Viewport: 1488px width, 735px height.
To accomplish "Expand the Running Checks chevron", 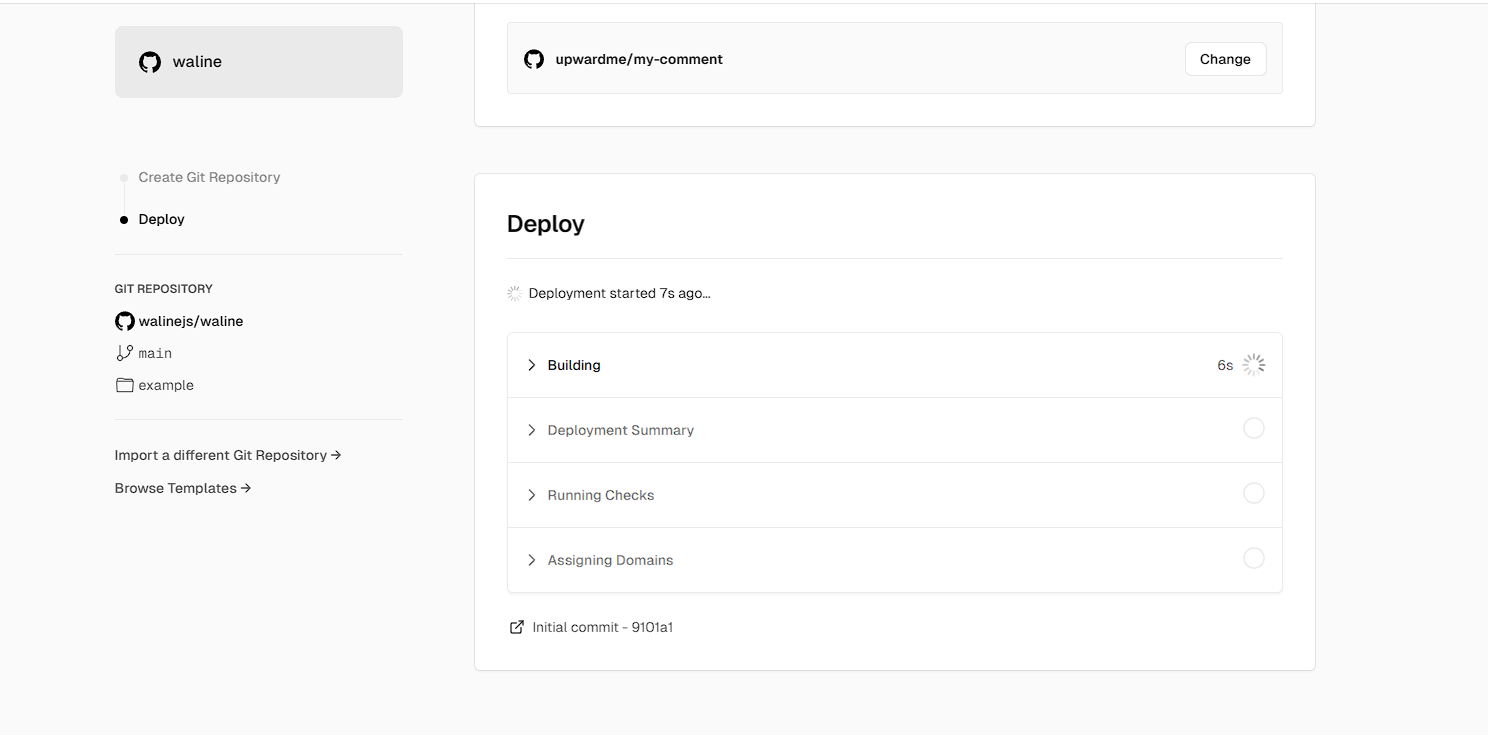I will click(x=532, y=495).
